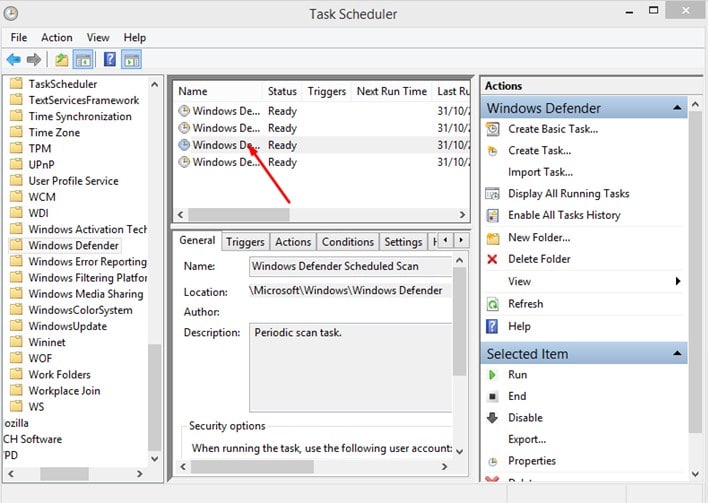Click the green Run arrow icon
708x503 pixels.
492,375
